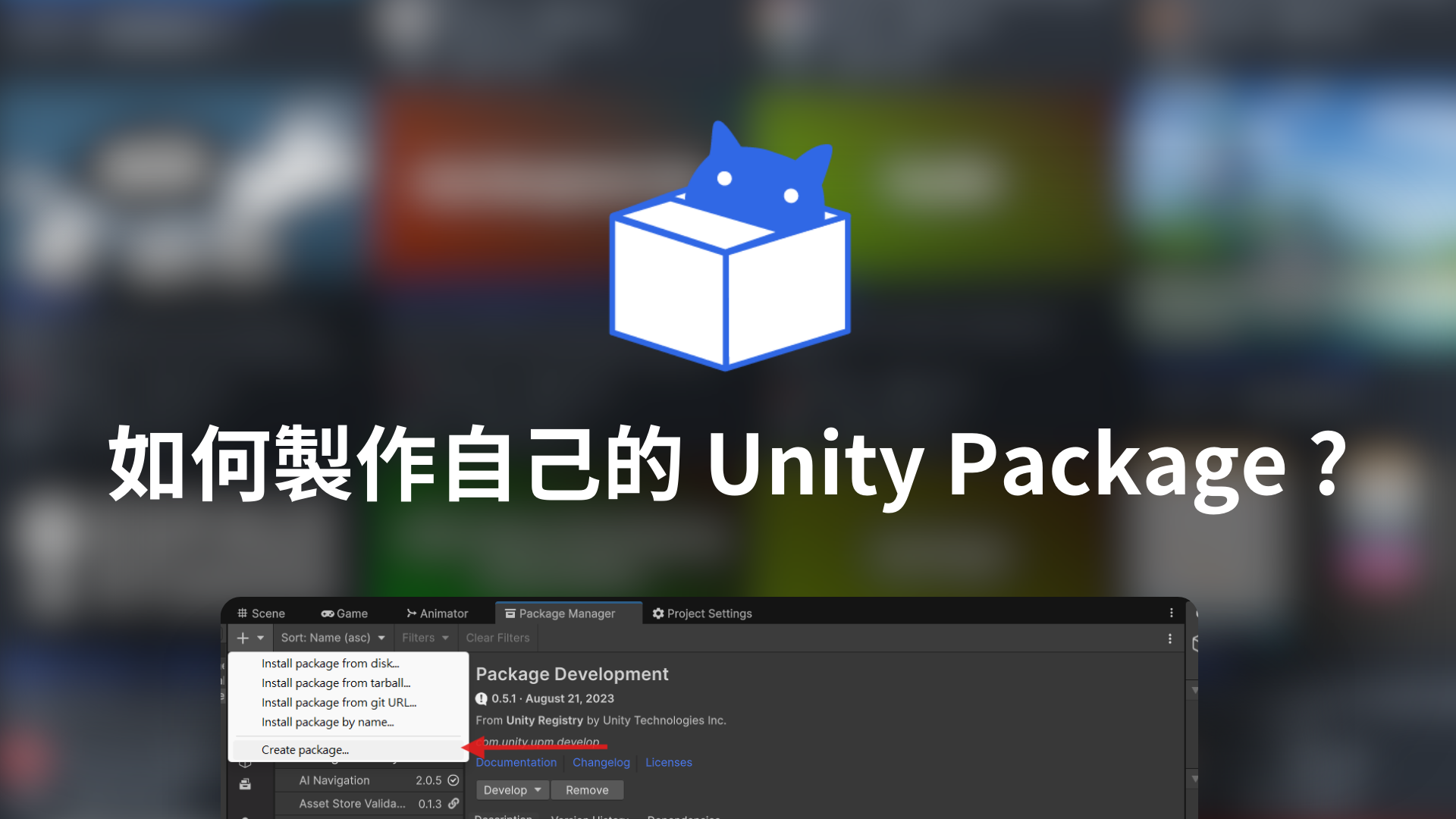
Task: Expand Sort: Name (asc) dropdown
Action: click(330, 637)
